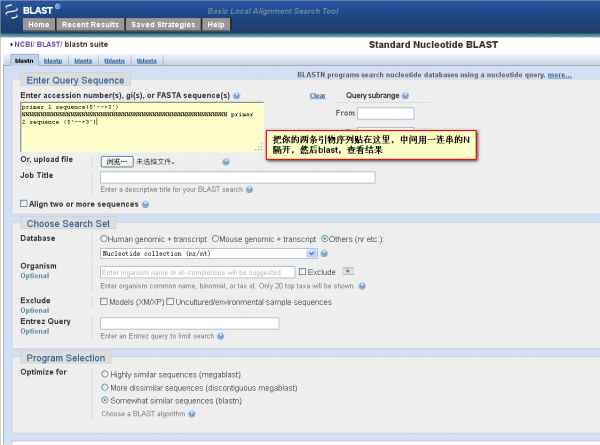Click inside the query sequence textarea
This screenshot has height=445, width=600.
pyautogui.click(x=142, y=127)
